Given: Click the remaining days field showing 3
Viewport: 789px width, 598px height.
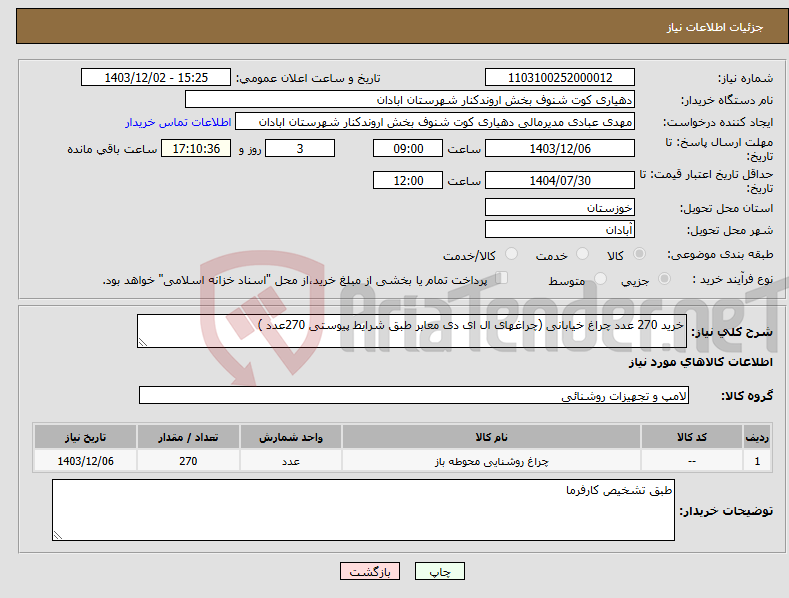Looking at the screenshot, I should (x=300, y=148).
